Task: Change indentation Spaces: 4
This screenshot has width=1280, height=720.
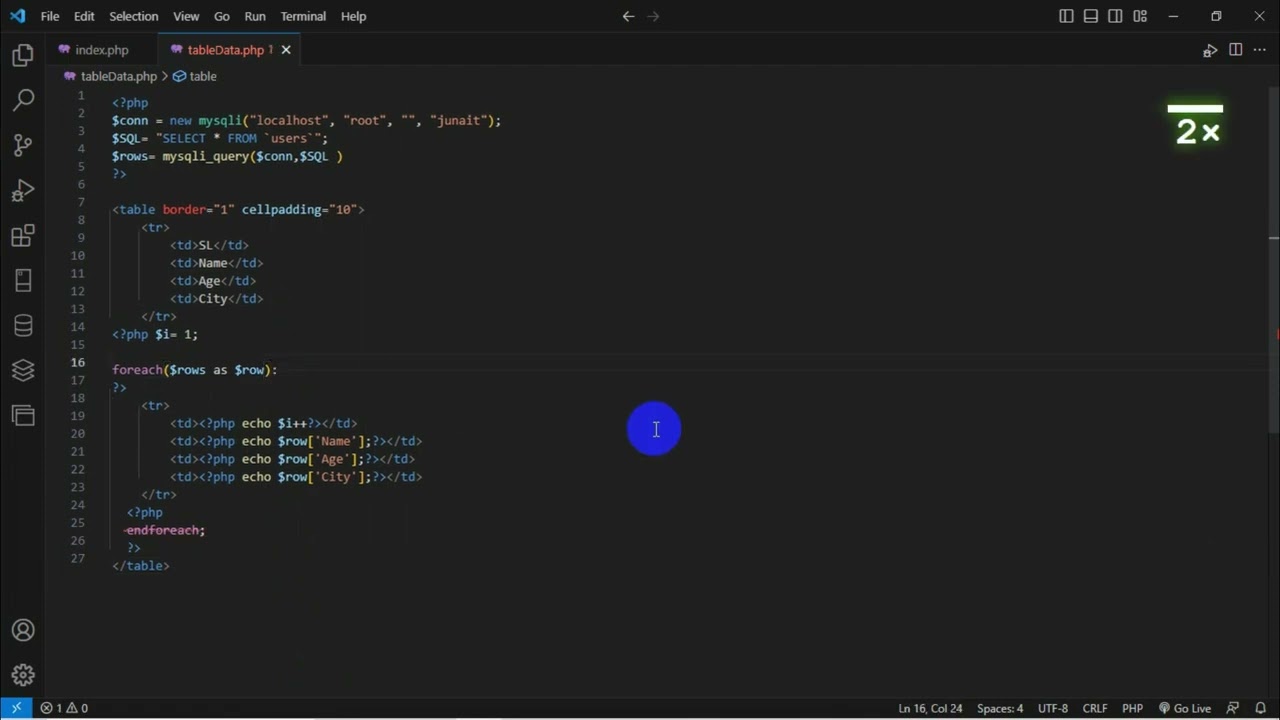Action: click(1000, 708)
